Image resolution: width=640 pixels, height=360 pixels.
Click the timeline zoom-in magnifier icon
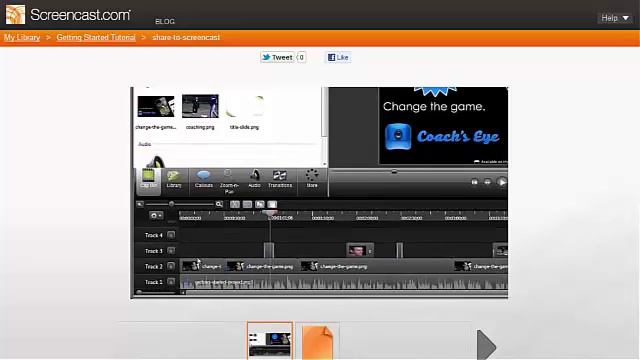pos(219,204)
